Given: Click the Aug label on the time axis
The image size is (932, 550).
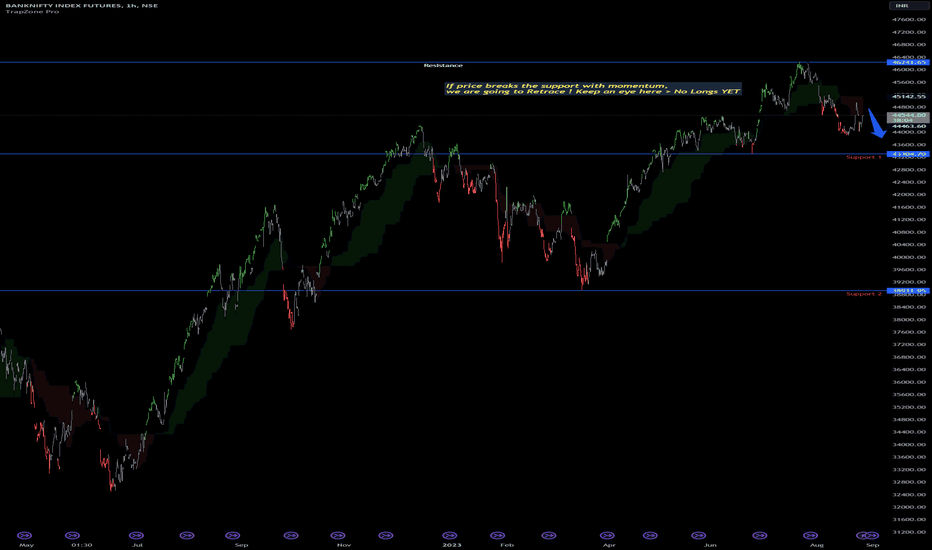Looking at the screenshot, I should pyautogui.click(x=817, y=545).
